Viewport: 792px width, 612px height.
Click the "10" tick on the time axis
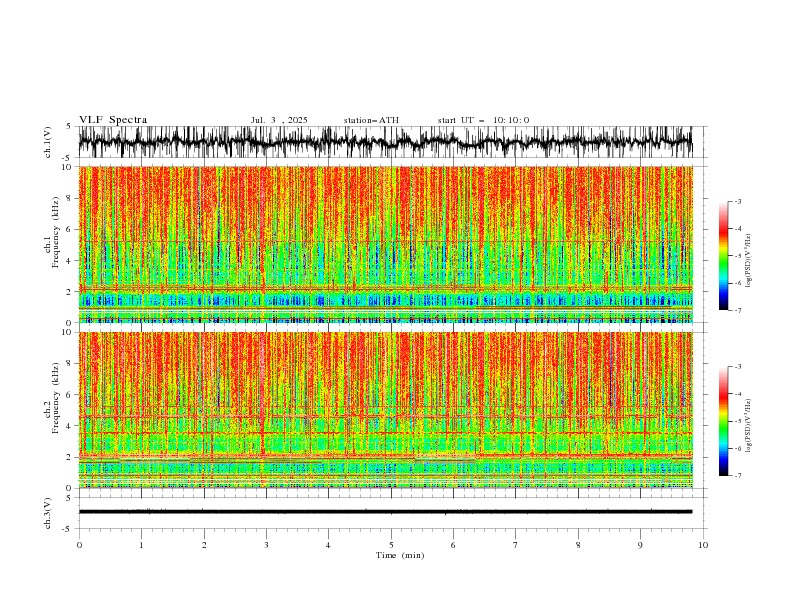coord(703,545)
